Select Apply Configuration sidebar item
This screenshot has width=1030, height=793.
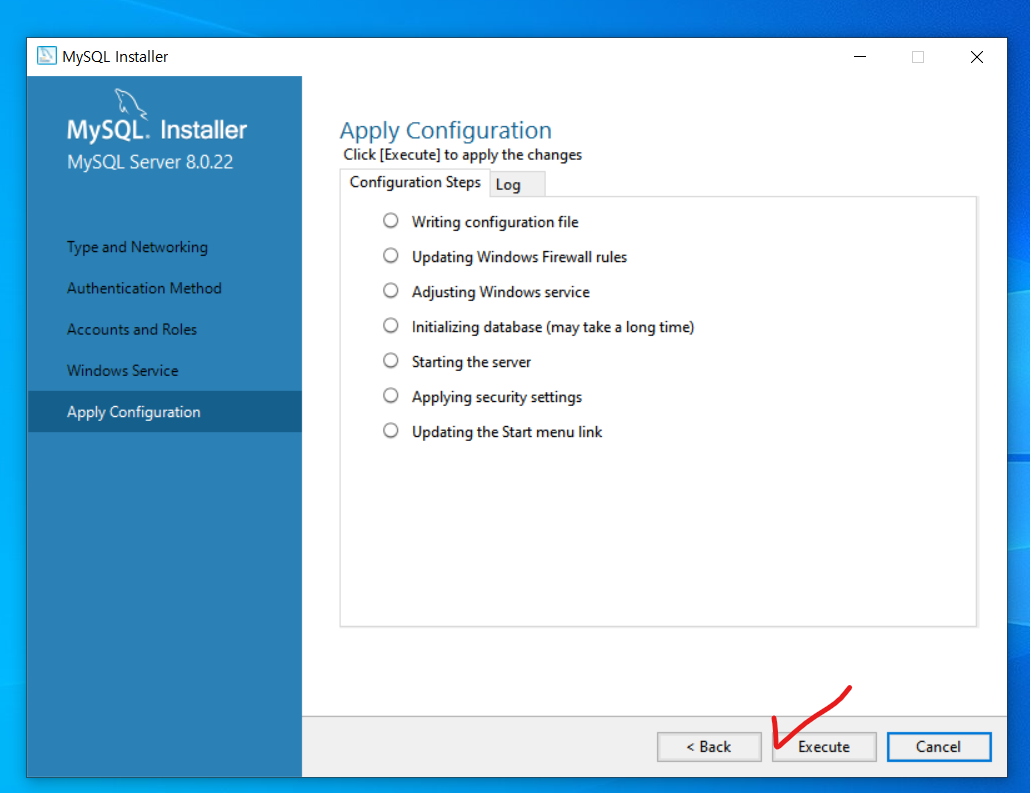165,412
